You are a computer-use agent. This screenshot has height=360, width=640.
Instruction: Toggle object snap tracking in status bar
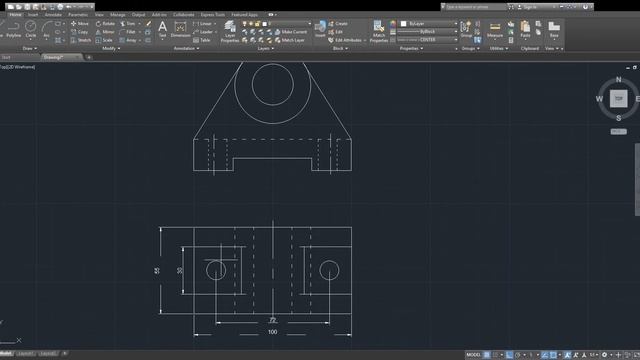point(545,355)
